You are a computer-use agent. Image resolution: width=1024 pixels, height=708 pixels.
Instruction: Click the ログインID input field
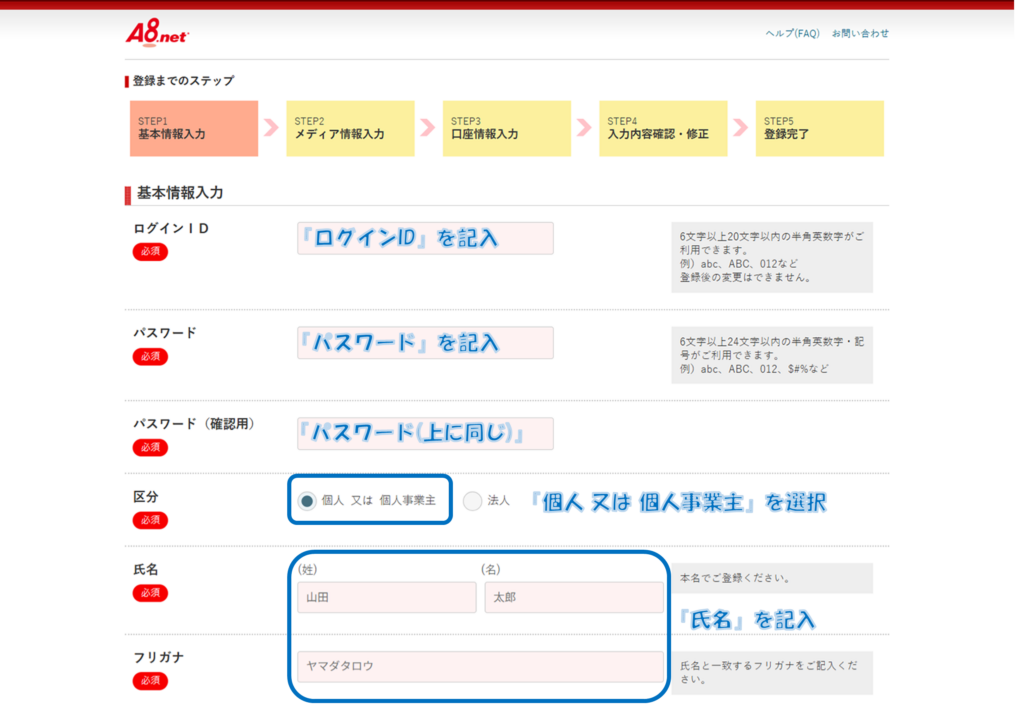[425, 238]
